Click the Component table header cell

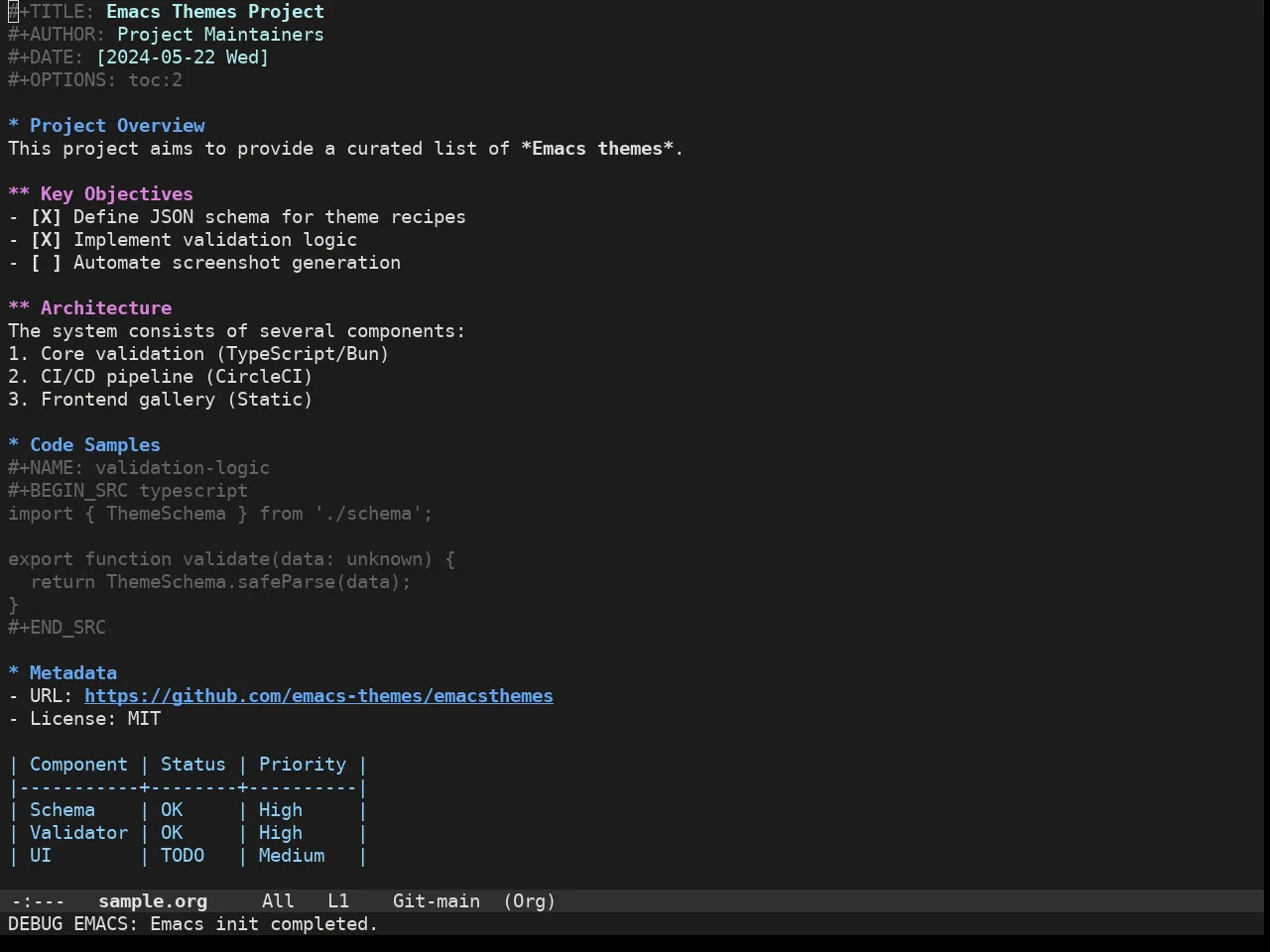click(x=78, y=765)
